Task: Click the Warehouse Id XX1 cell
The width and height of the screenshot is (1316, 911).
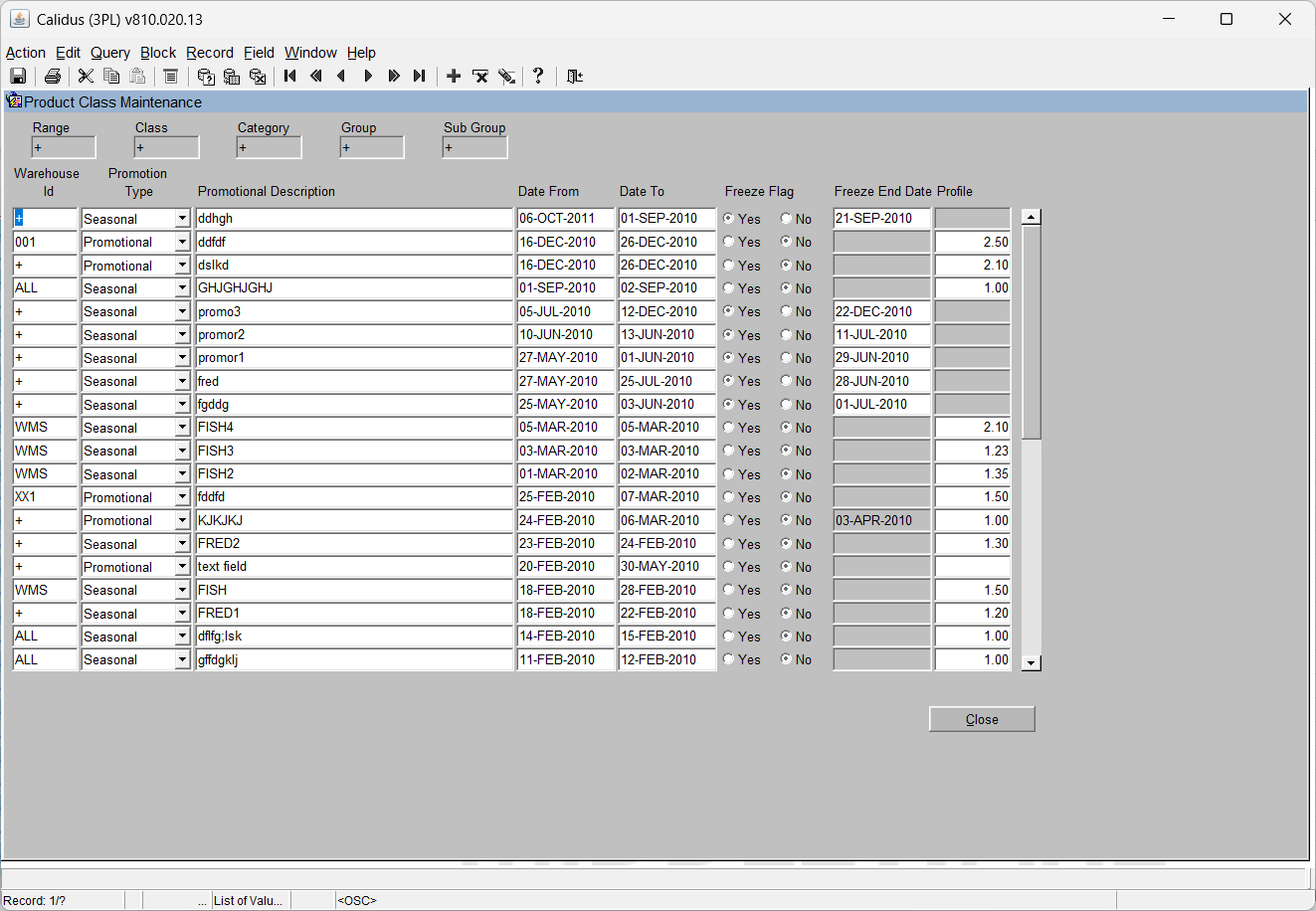Action: tap(45, 496)
